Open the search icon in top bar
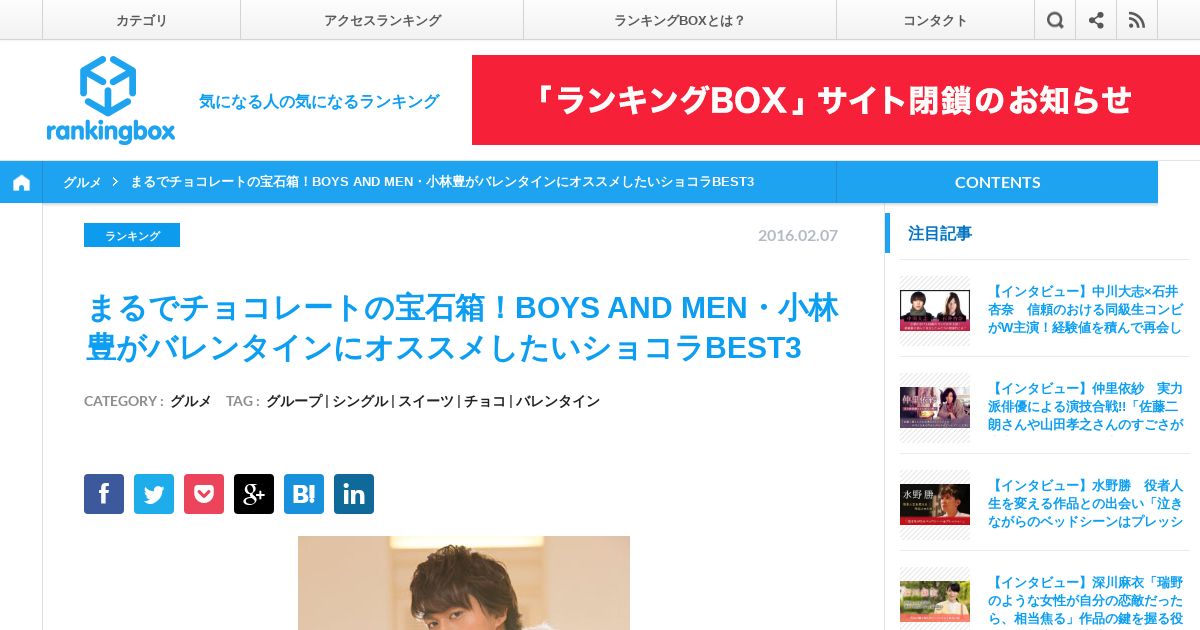The height and width of the screenshot is (630, 1200). (x=1055, y=20)
